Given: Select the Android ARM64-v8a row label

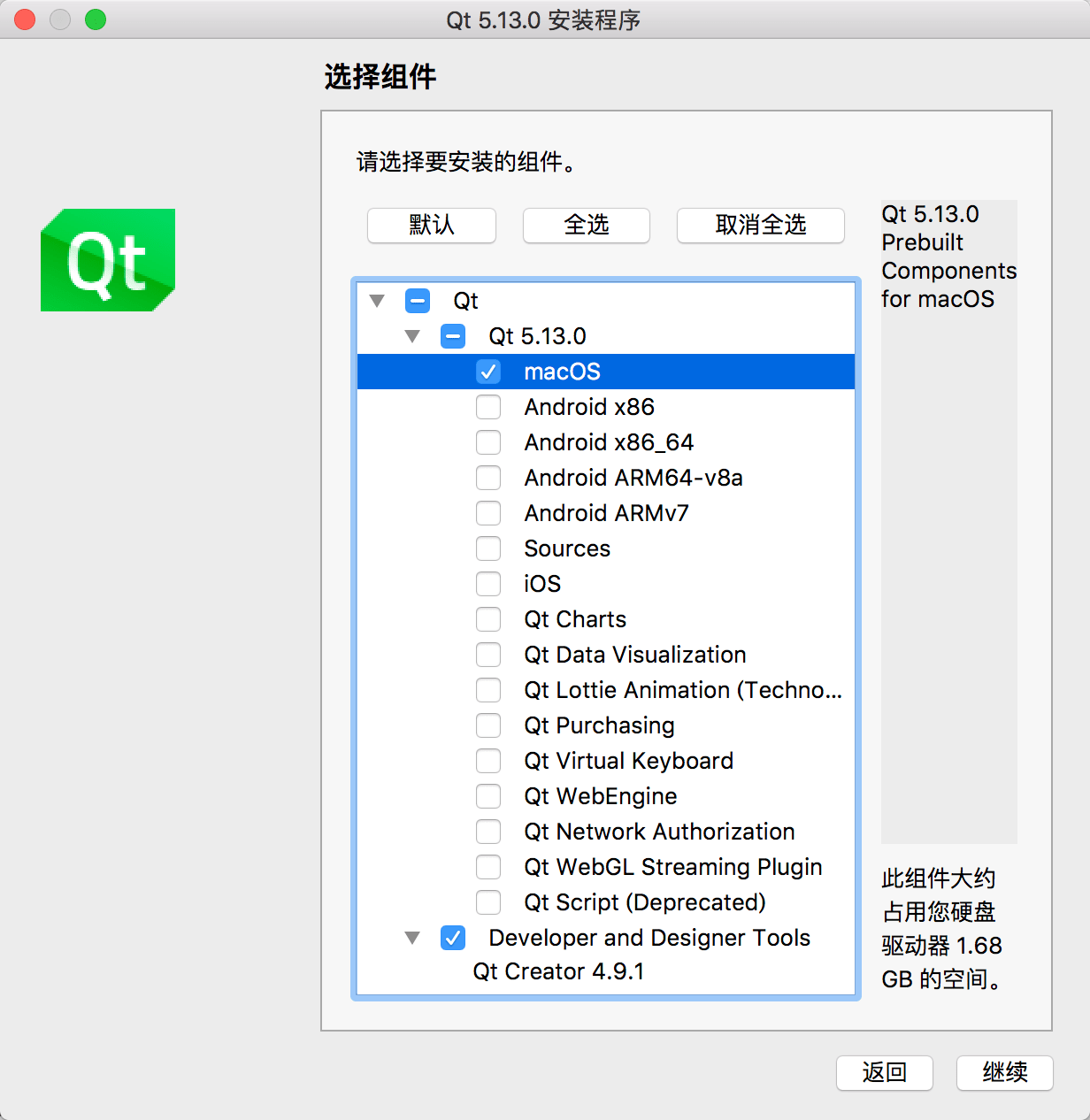Looking at the screenshot, I should 633,478.
